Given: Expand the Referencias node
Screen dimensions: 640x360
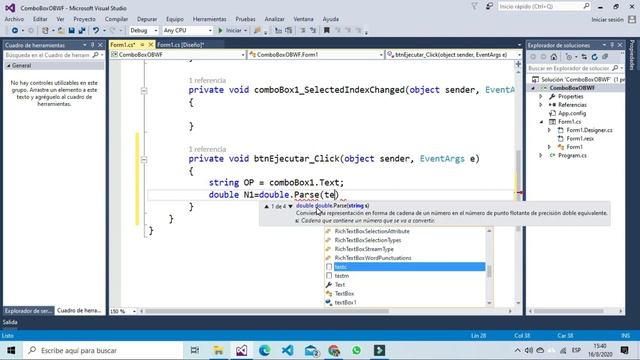Looking at the screenshot, I should pyautogui.click(x=541, y=105).
